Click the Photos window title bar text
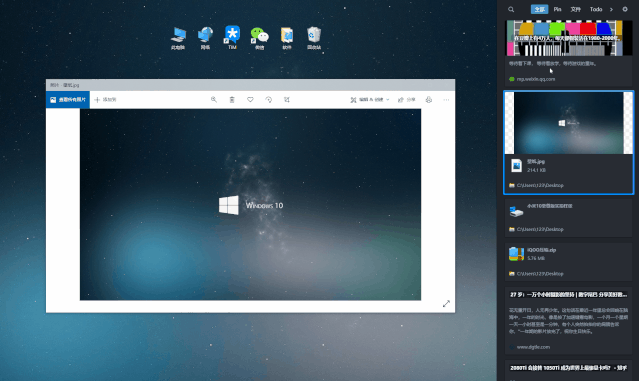The width and height of the screenshot is (639, 381). (x=64, y=85)
